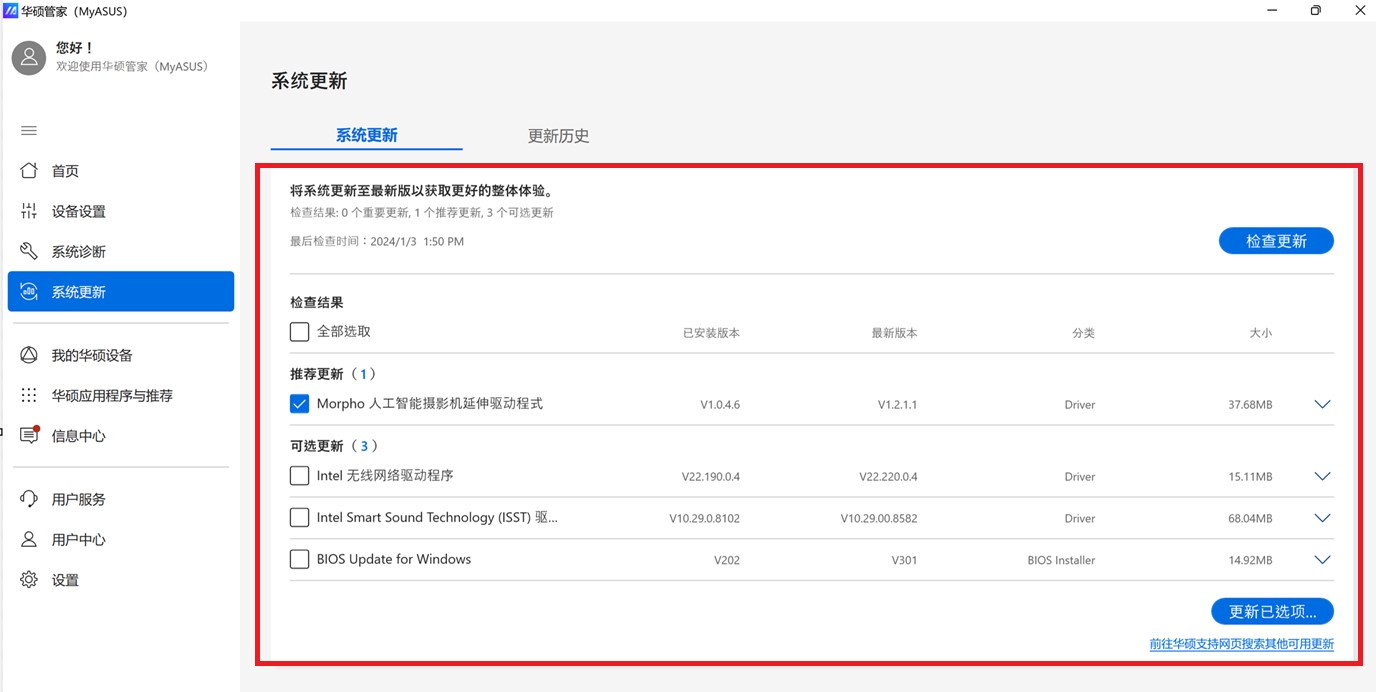Click the hamburger menu icon in sidebar
1376x692 pixels.
click(x=29, y=131)
